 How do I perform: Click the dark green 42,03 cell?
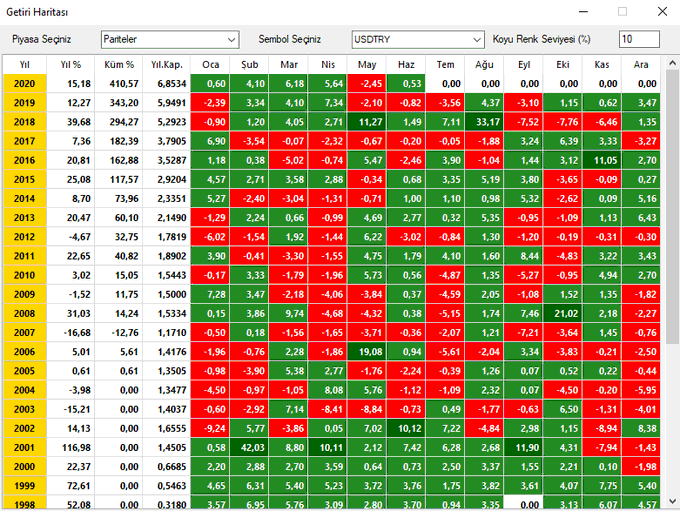249,447
